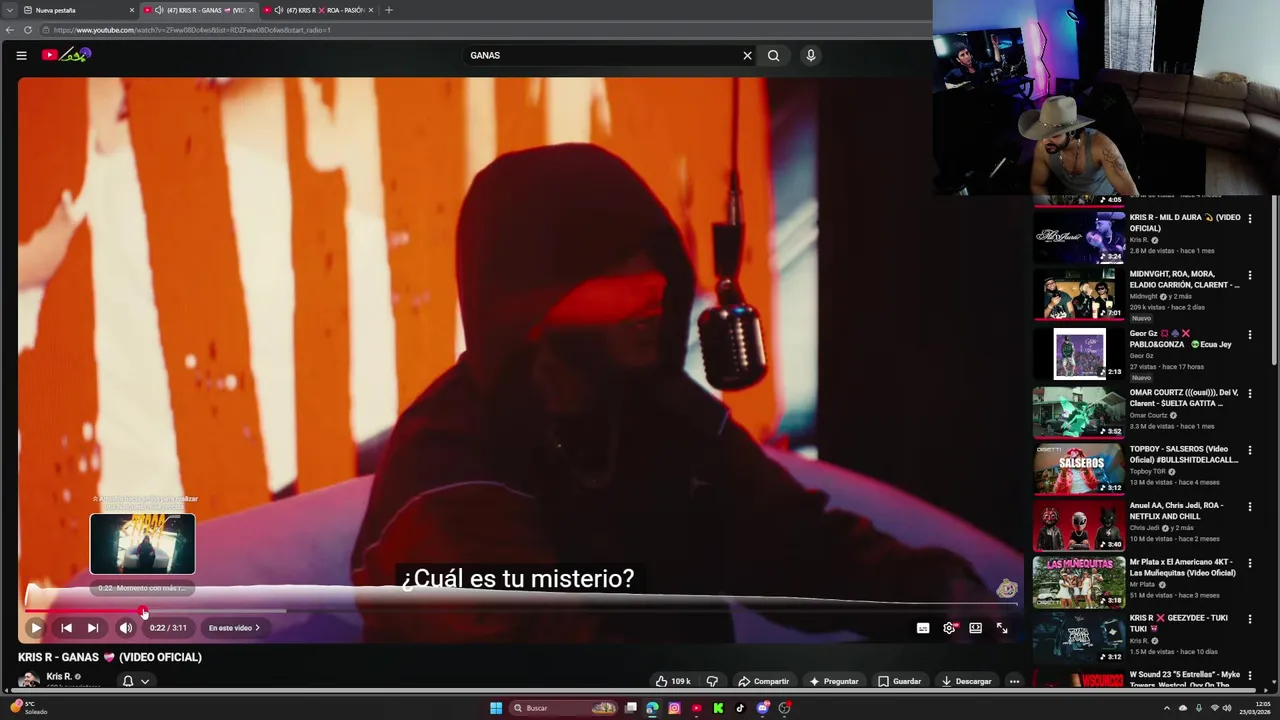The image size is (1280, 720).
Task: Open Kris R. channel avatar
Action: [x=29, y=680]
